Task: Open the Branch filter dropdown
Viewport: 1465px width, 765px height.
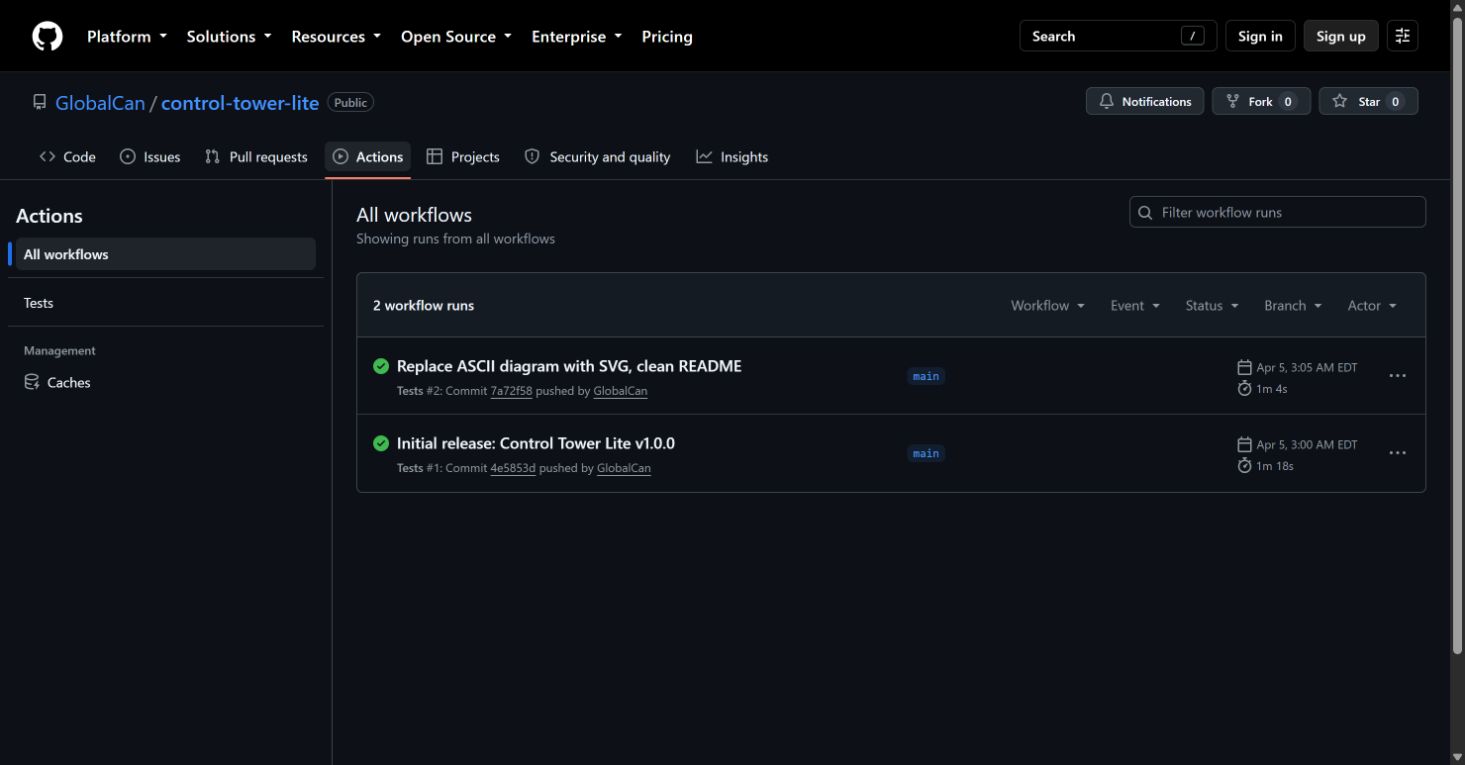Action: 1293,305
